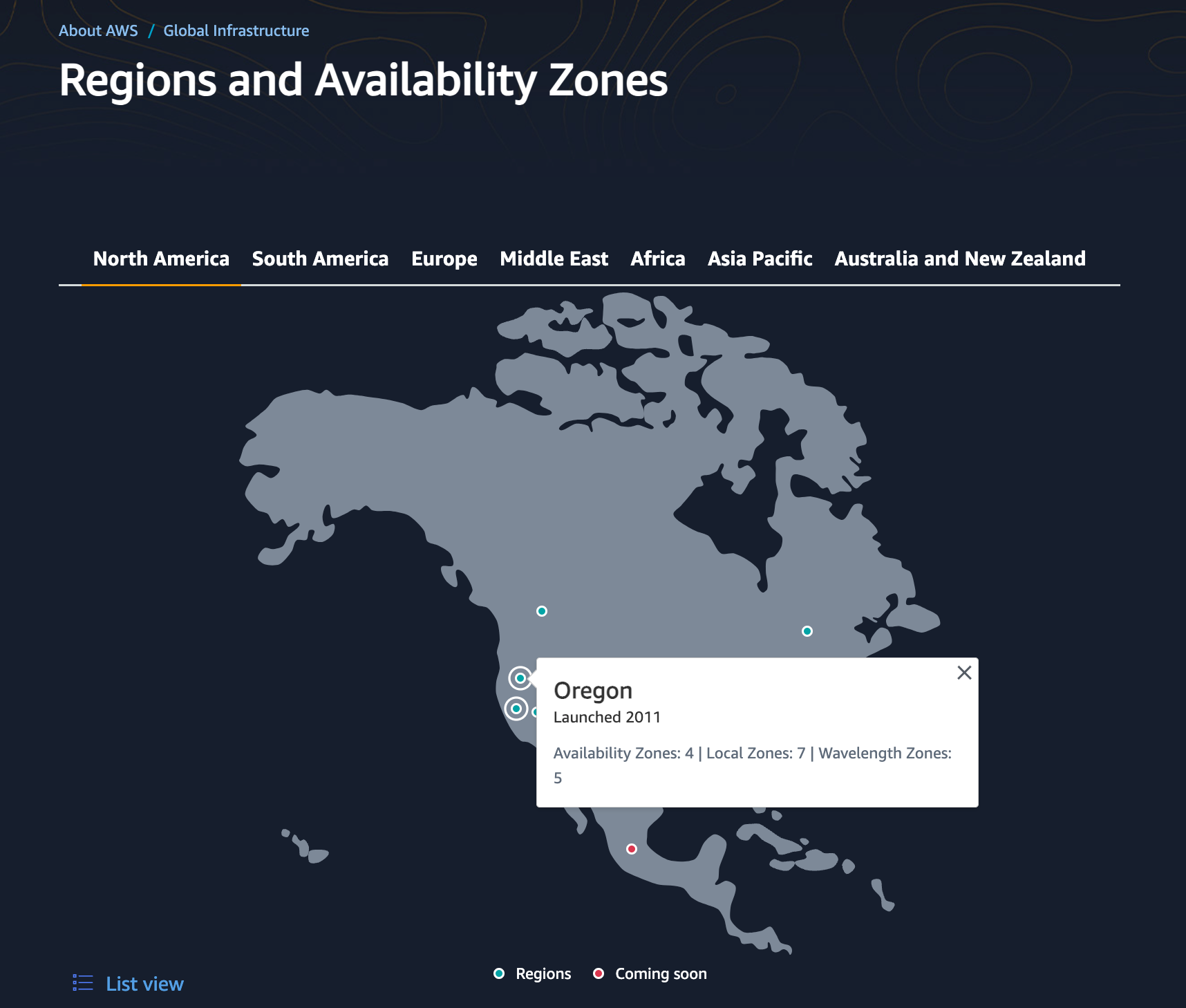This screenshot has height=1008, width=1186.
Task: Go to About AWS breadcrumb
Action: click(98, 30)
